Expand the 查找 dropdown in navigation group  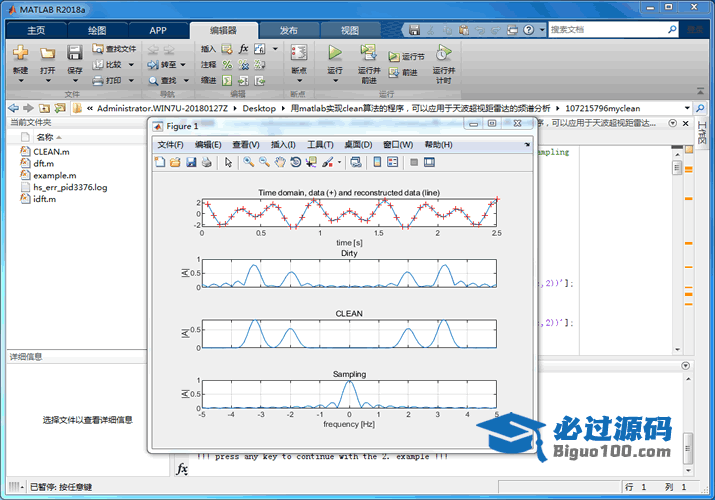point(186,81)
